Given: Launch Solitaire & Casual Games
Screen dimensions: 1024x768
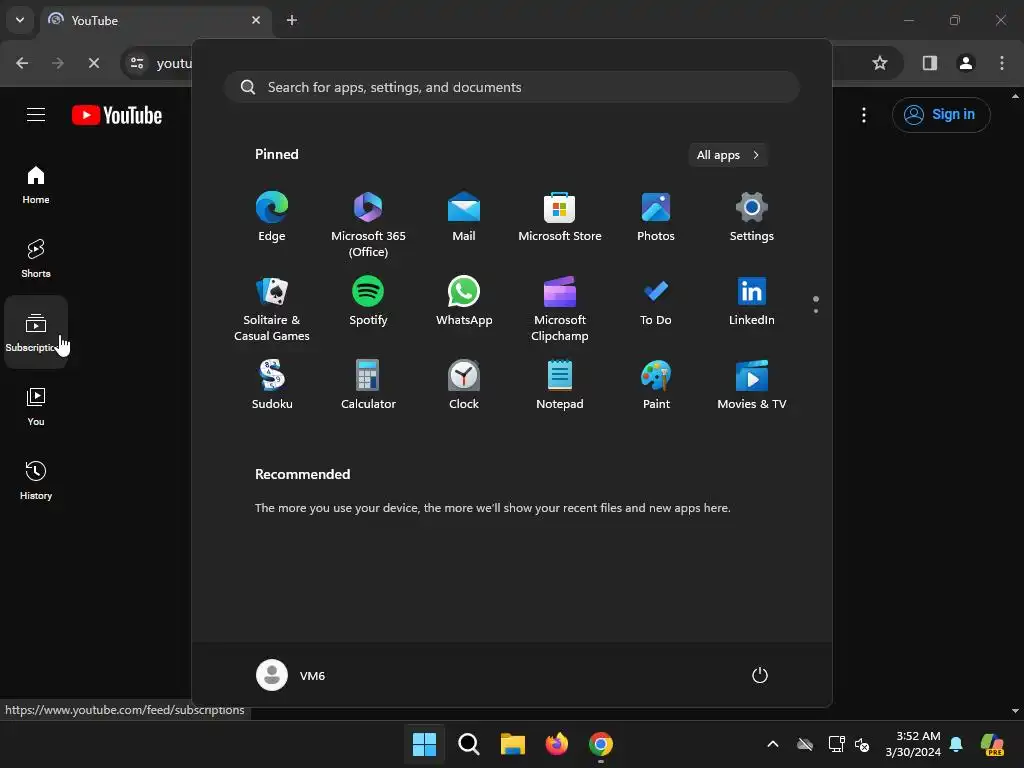Looking at the screenshot, I should 272,308.
